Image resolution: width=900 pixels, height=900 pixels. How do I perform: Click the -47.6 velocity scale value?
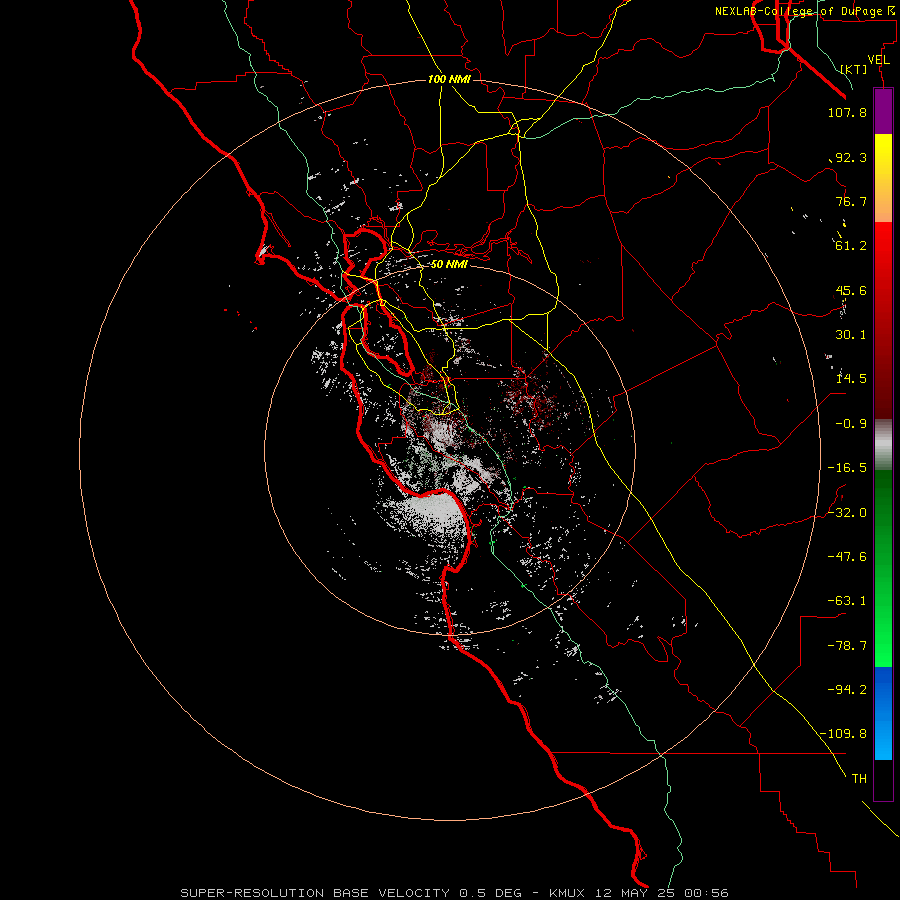[847, 557]
